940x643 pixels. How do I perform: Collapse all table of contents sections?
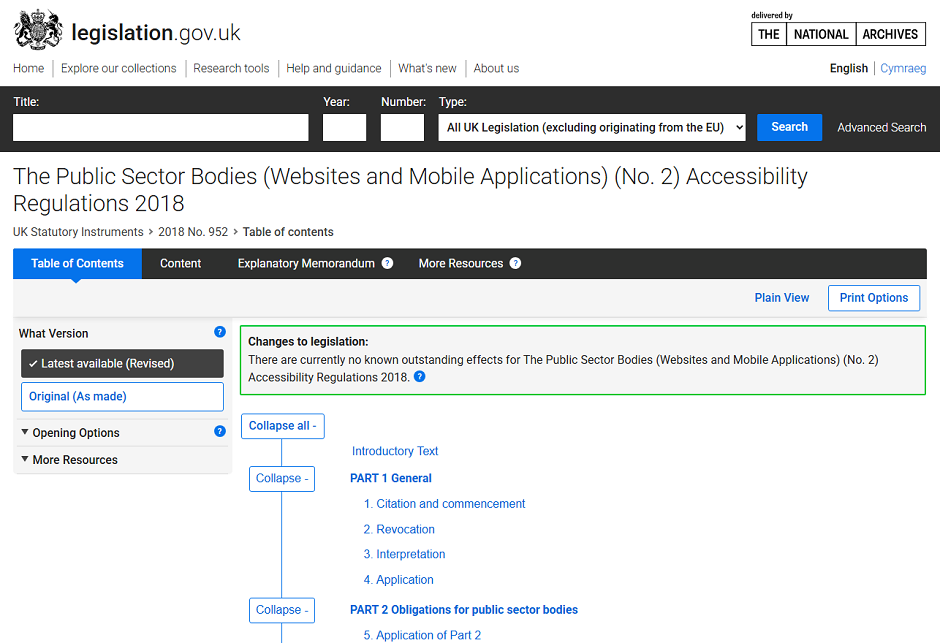pos(282,426)
